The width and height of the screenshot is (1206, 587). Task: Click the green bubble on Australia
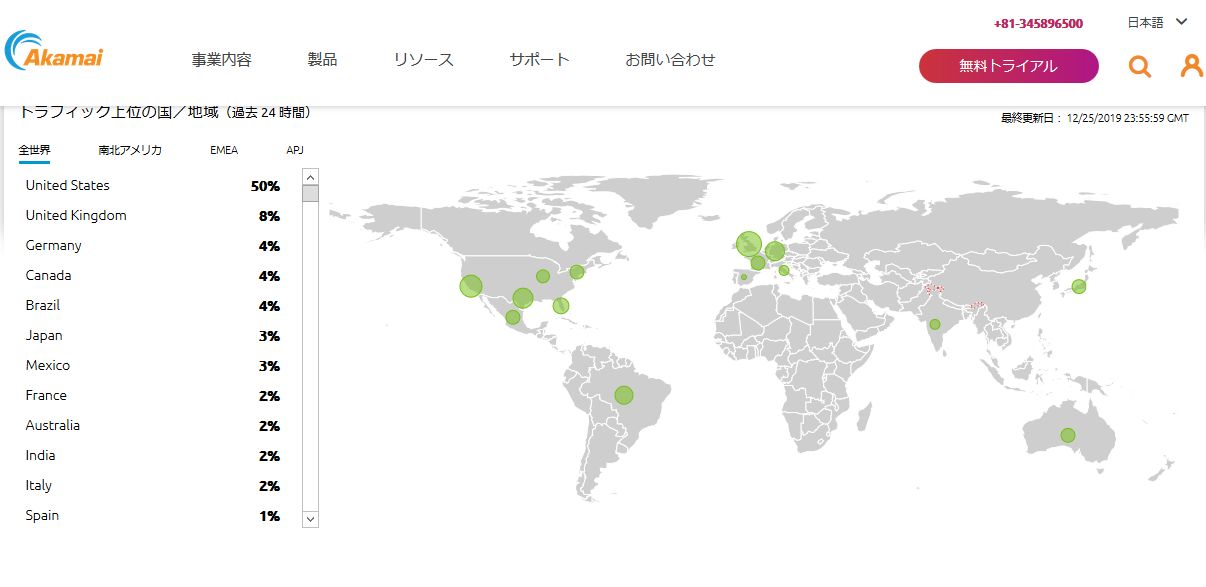tap(1068, 435)
